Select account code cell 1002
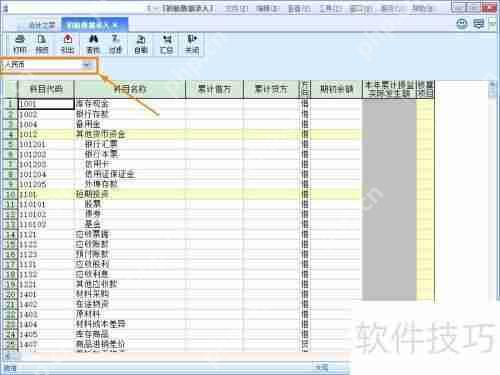Image resolution: width=500 pixels, height=375 pixels. [46, 114]
